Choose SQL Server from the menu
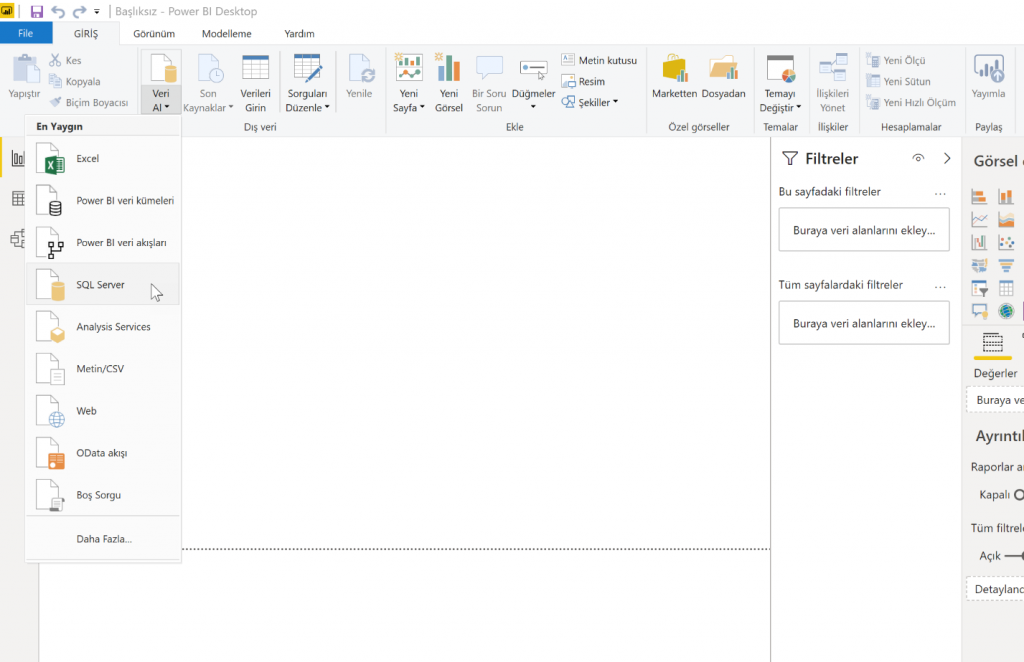The width and height of the screenshot is (1024, 662). (103, 285)
